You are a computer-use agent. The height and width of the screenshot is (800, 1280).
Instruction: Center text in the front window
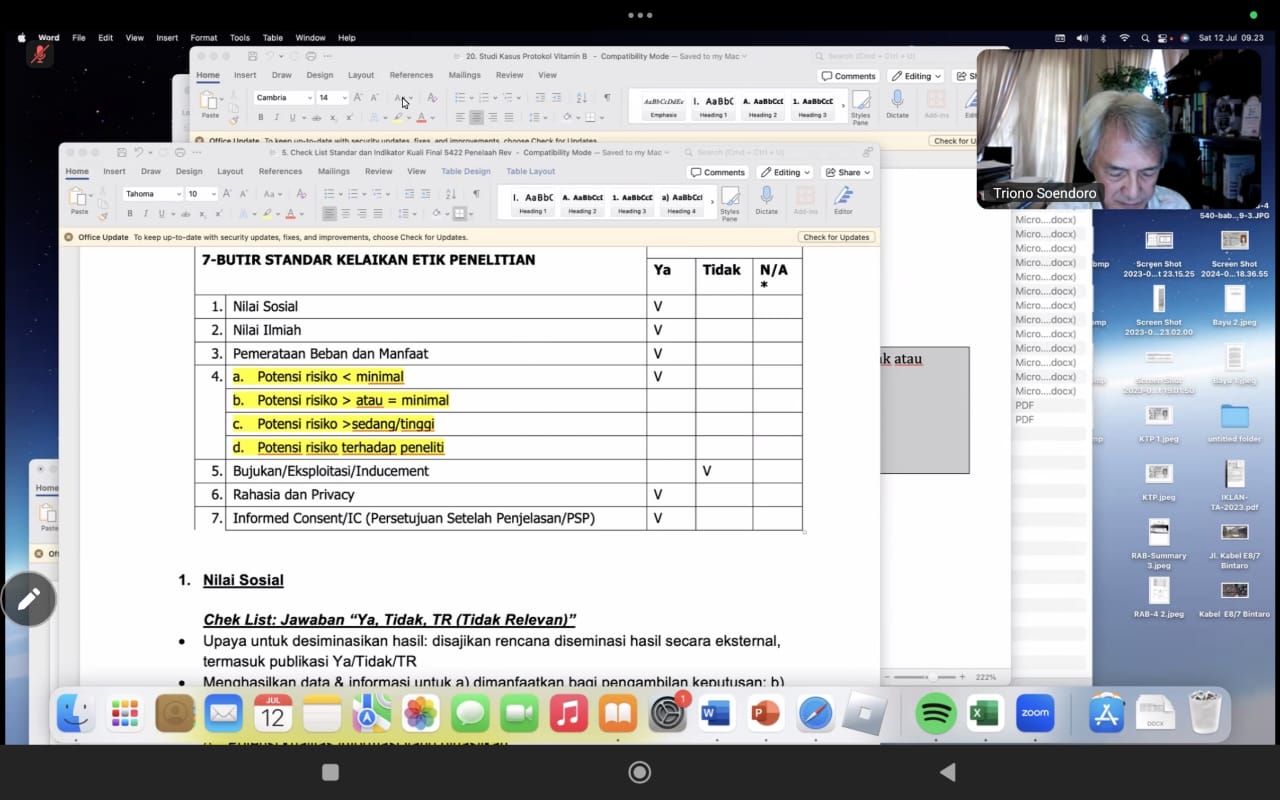click(346, 214)
